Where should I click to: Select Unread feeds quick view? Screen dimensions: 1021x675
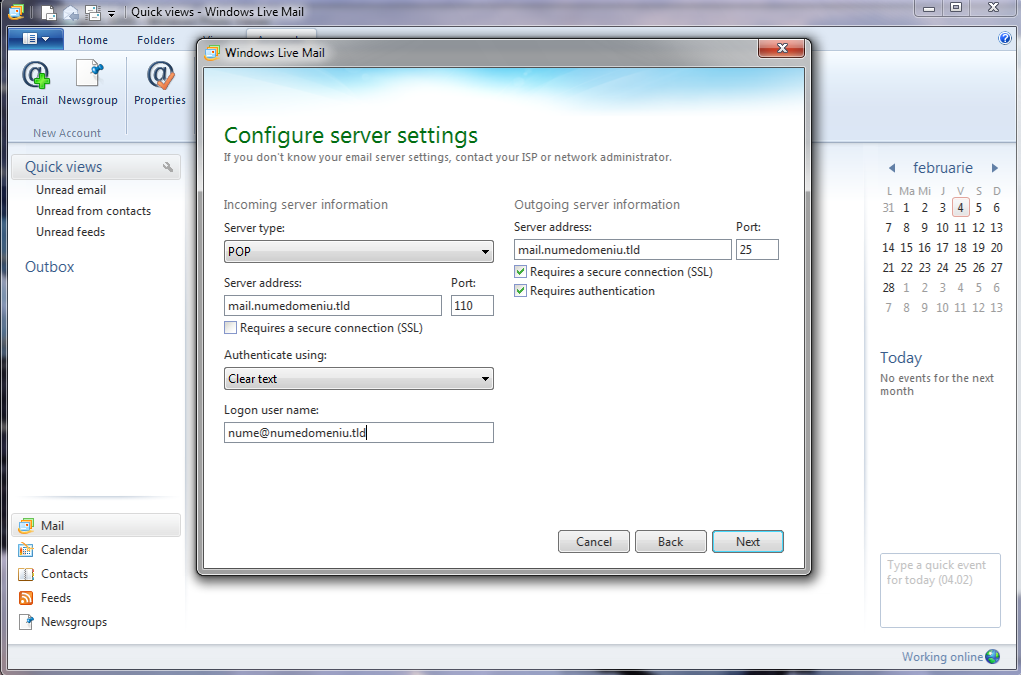(x=70, y=232)
